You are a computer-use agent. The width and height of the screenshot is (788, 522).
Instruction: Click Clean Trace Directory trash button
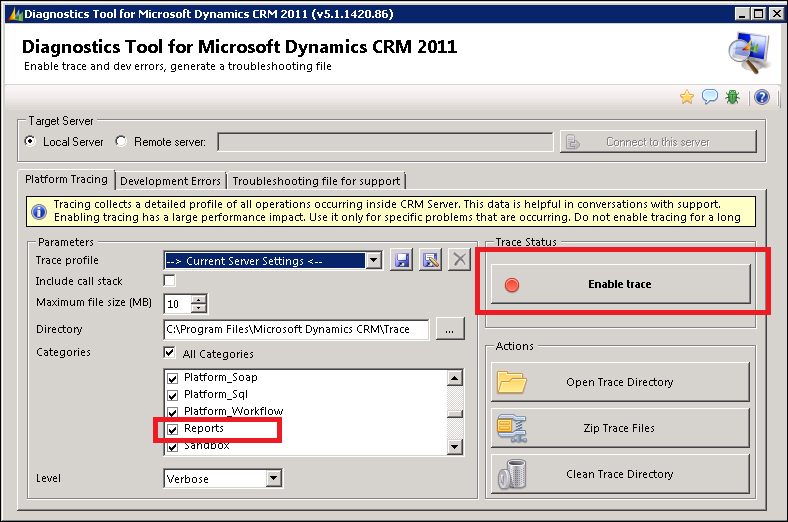[619, 474]
